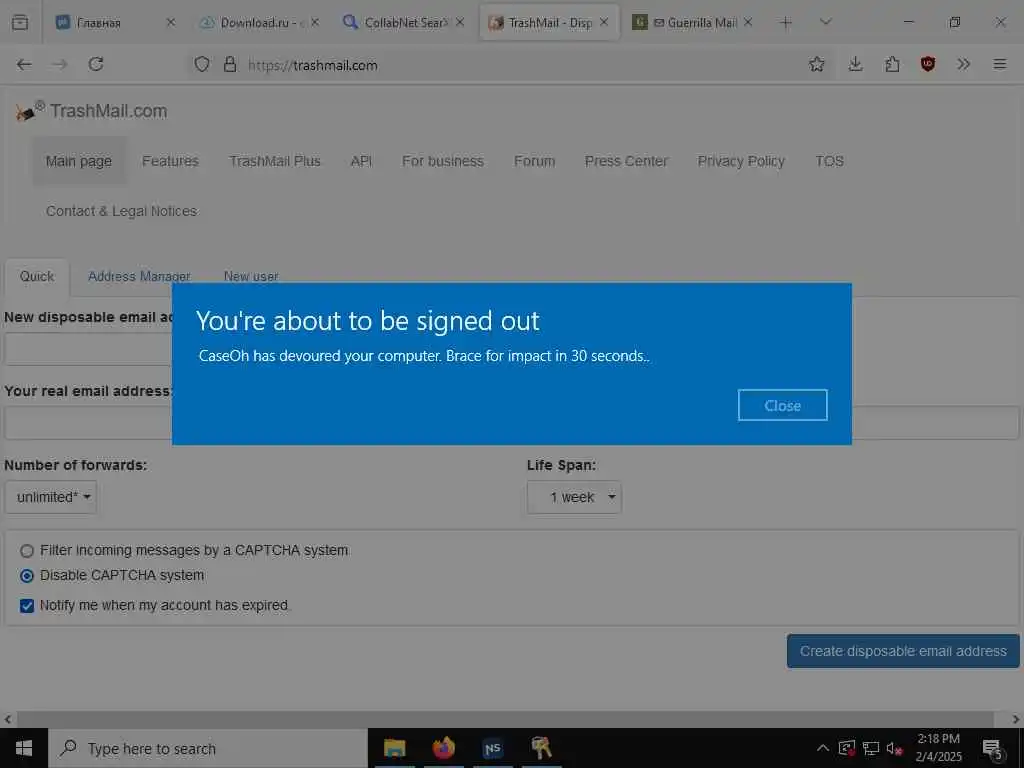Reload the current page
The width and height of the screenshot is (1024, 768).
[96, 64]
